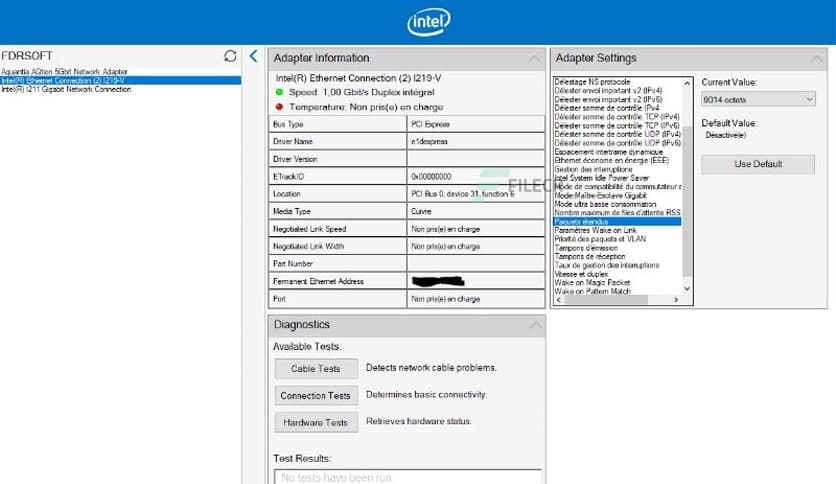The image size is (836, 484).
Task: Select Gestion des interruptions setting
Action: (593, 169)
